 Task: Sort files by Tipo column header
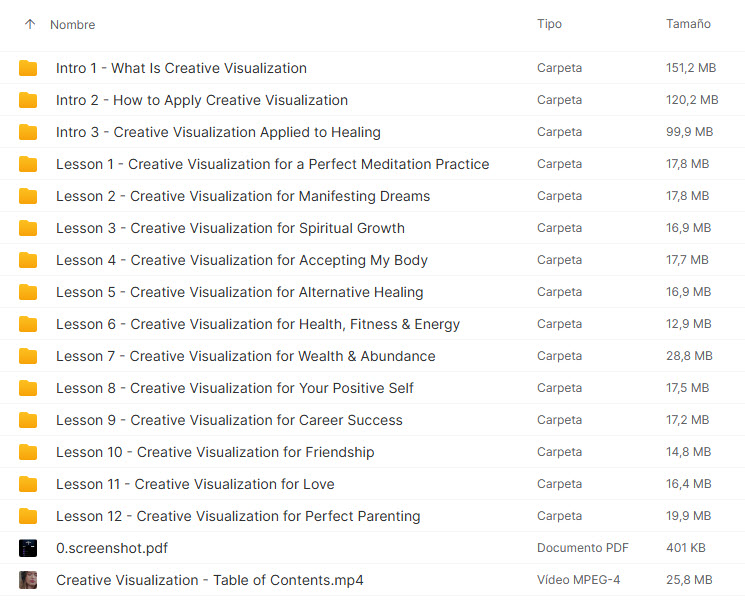click(549, 24)
